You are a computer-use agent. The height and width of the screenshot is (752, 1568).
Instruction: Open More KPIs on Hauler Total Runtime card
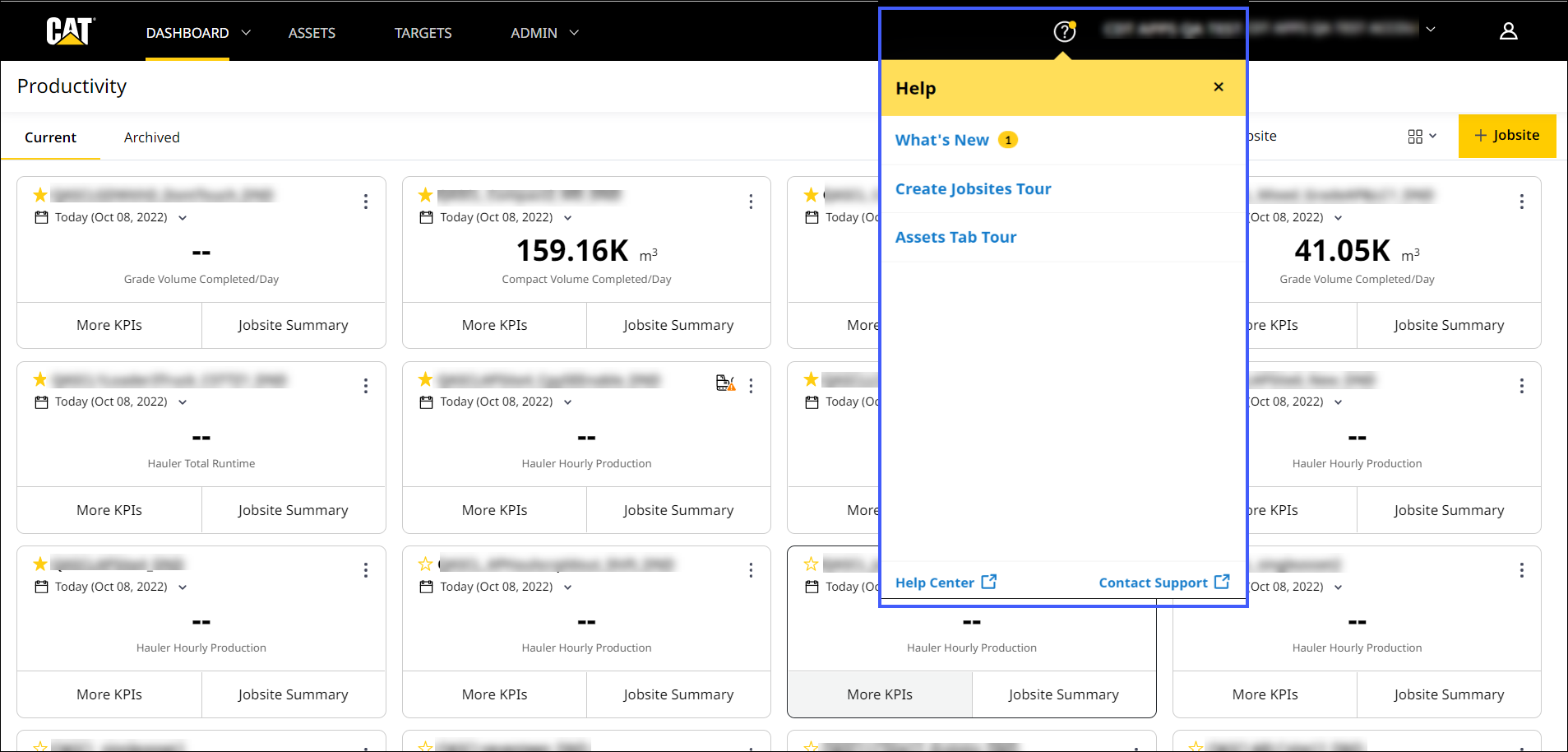point(109,510)
